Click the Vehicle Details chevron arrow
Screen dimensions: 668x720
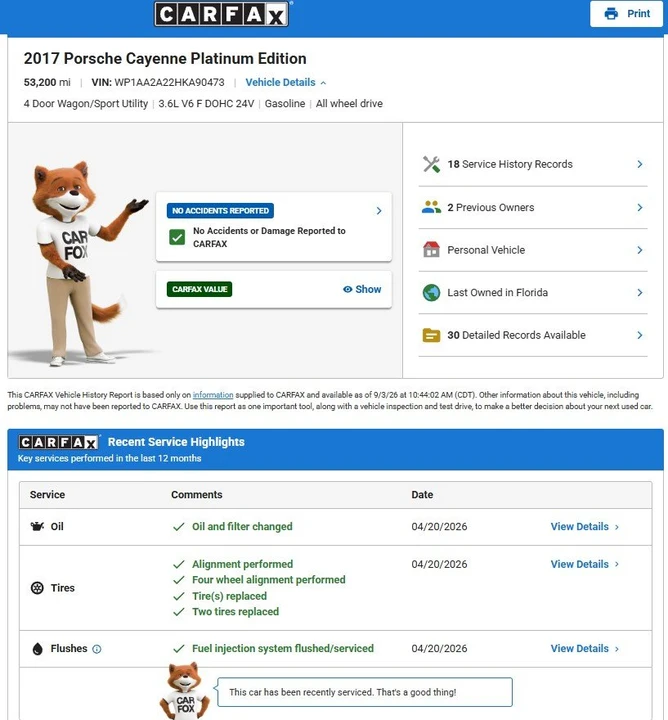click(x=323, y=83)
